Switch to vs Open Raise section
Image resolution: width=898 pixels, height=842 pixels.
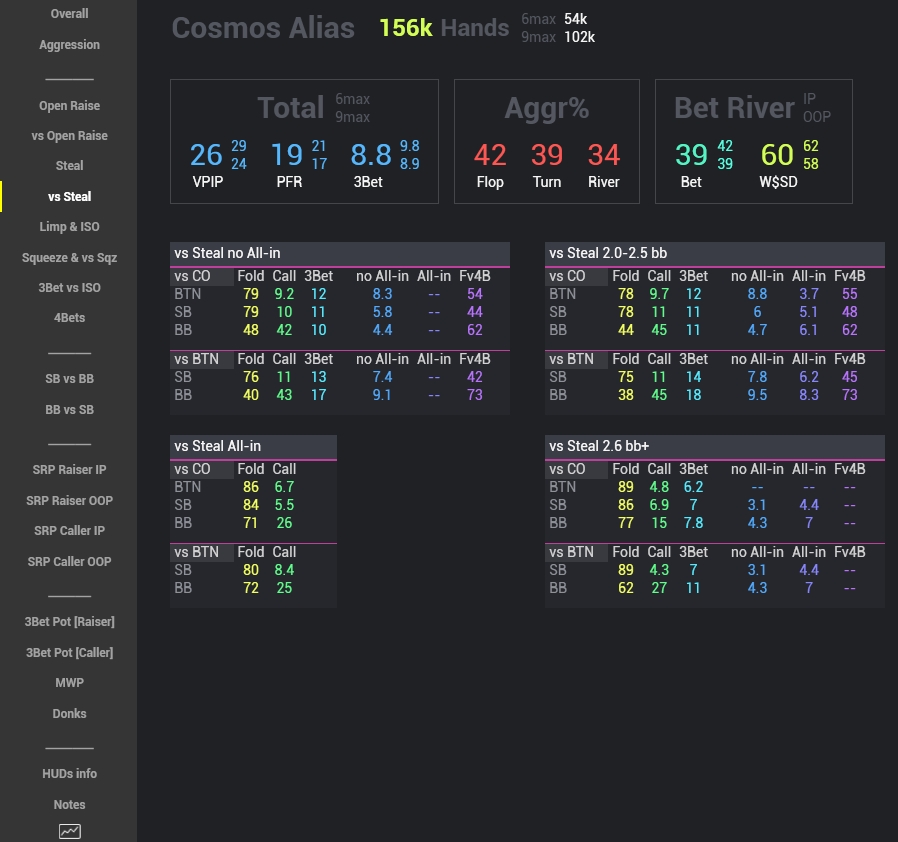[69, 135]
